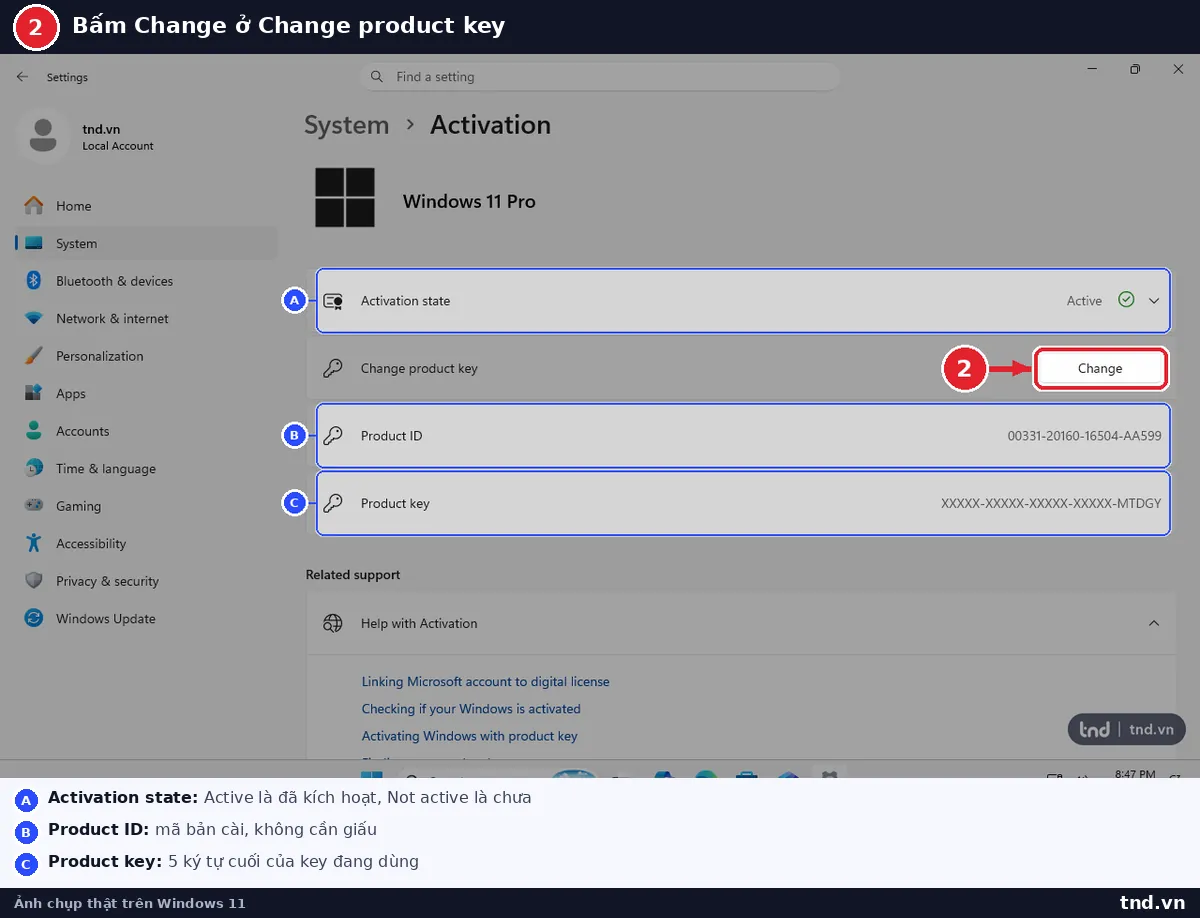This screenshot has height=918, width=1200.
Task: Click the Accounts person icon
Action: (x=34, y=431)
